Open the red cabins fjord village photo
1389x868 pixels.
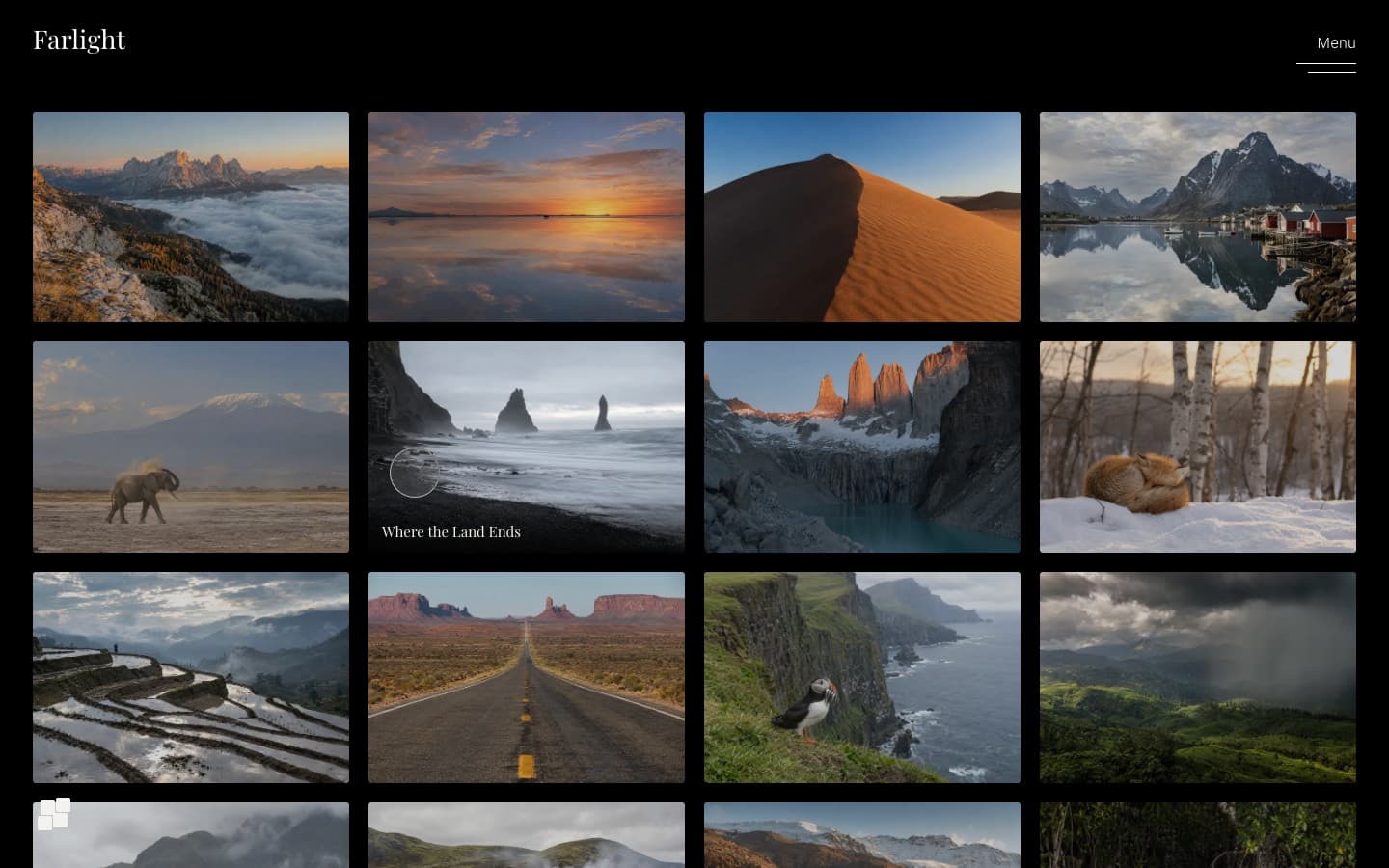pyautogui.click(x=1198, y=217)
